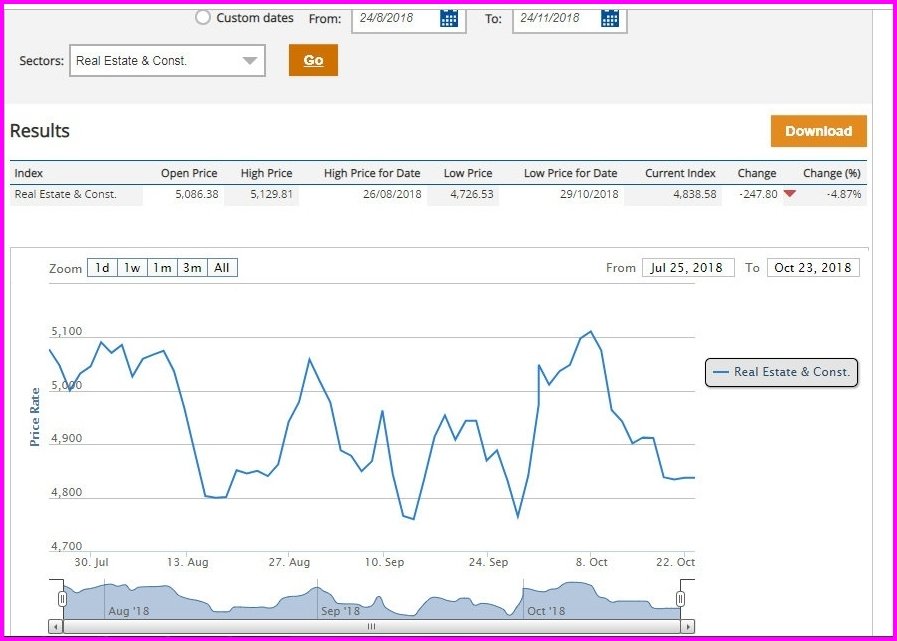
Task: Set chart zoom to 3m
Action: [x=192, y=268]
